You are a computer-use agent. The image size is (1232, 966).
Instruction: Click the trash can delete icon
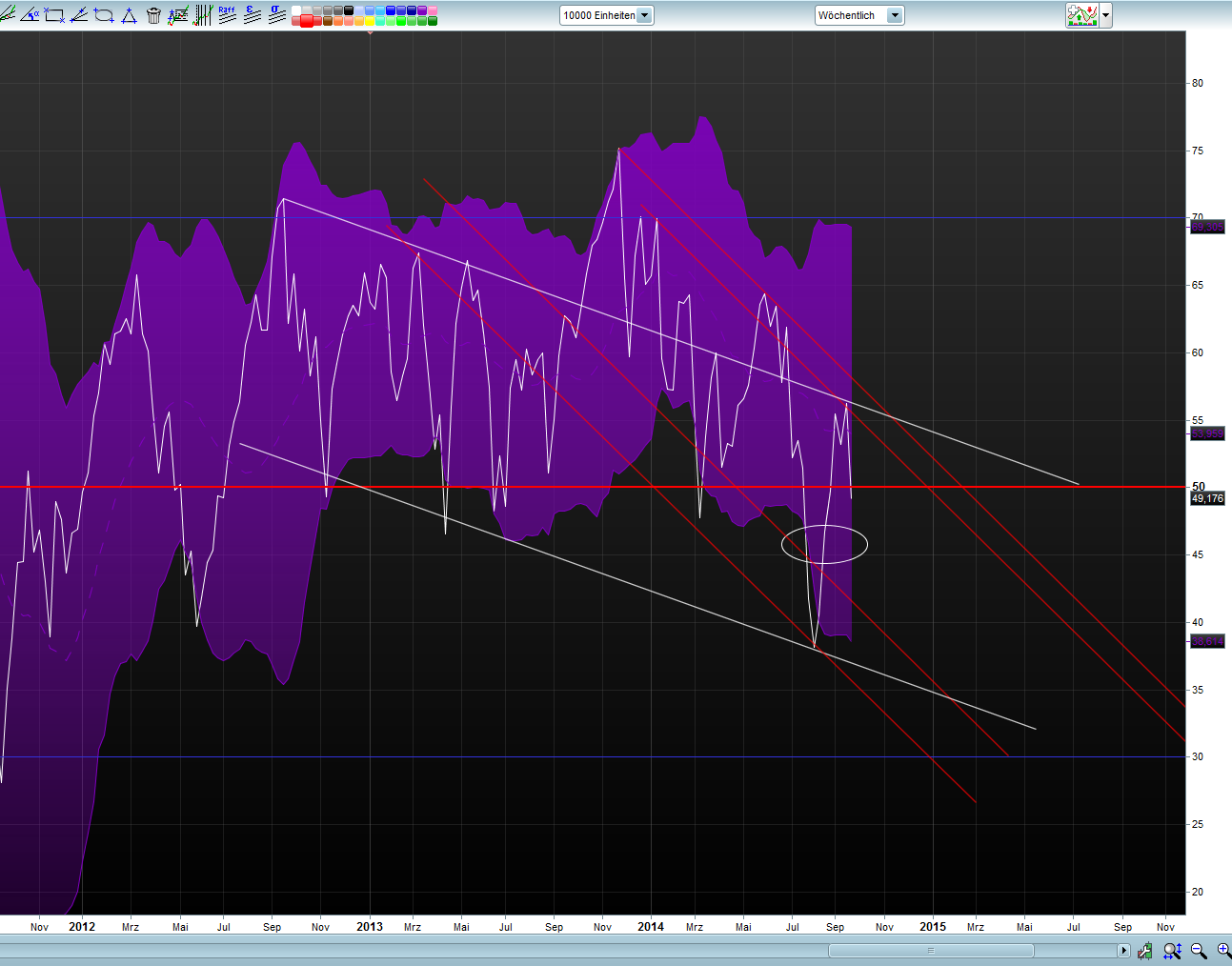coord(153,15)
